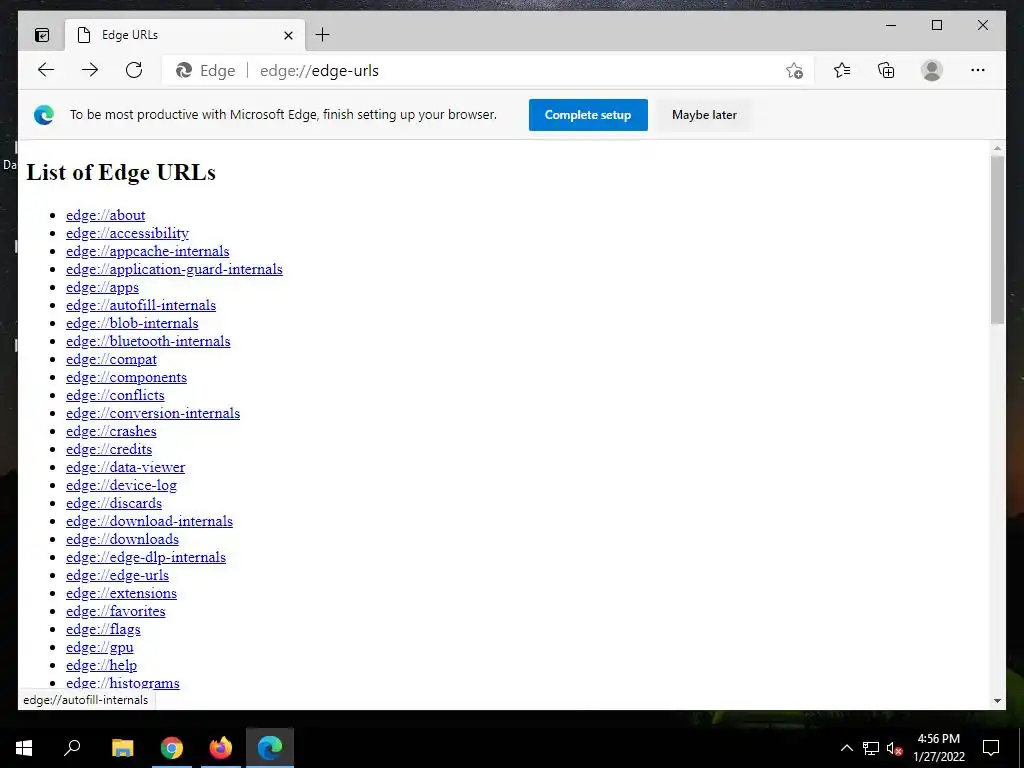Click Complete setup button
Screen dimensions: 1024x768
(588, 115)
